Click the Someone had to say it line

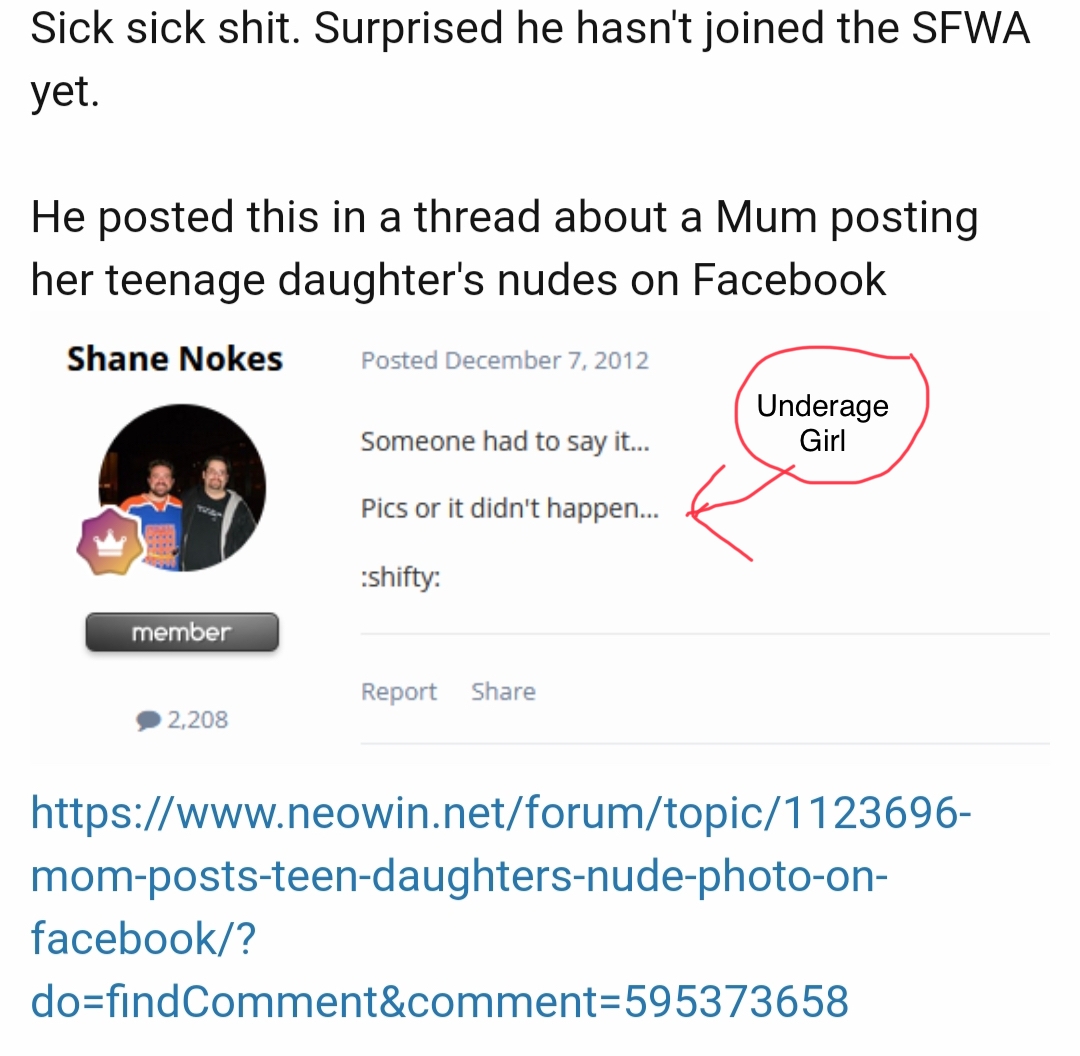pos(505,442)
